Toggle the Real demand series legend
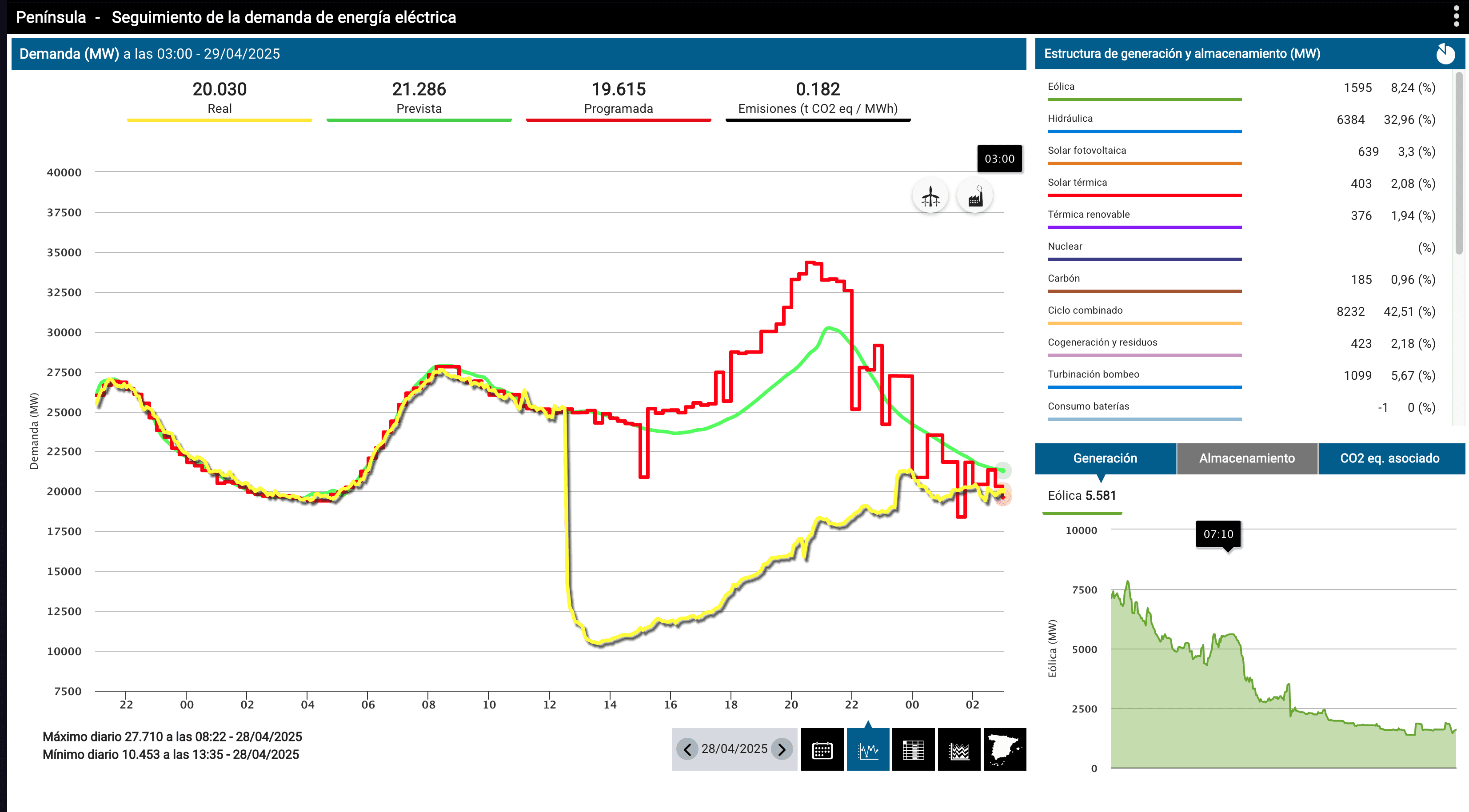1469x812 pixels. pos(220,100)
